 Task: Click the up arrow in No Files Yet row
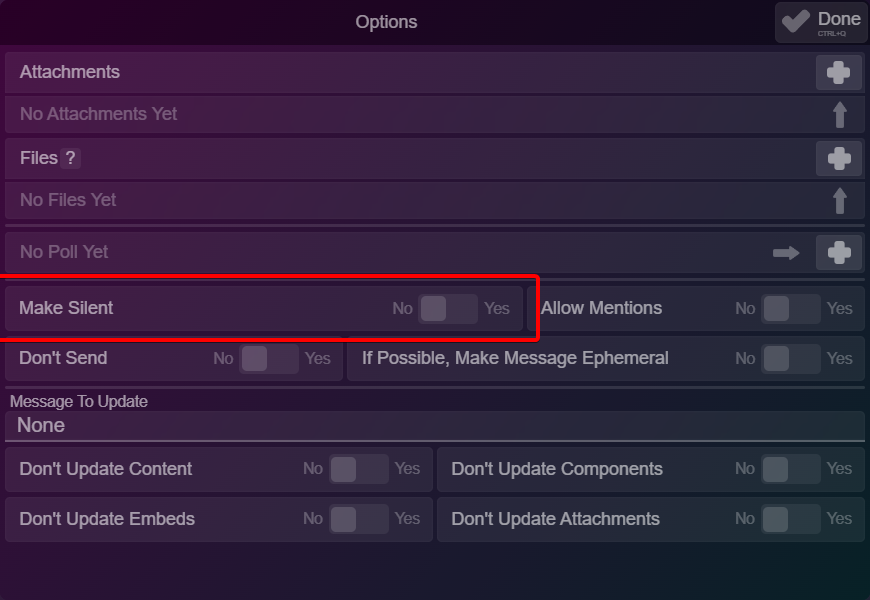coord(839,200)
